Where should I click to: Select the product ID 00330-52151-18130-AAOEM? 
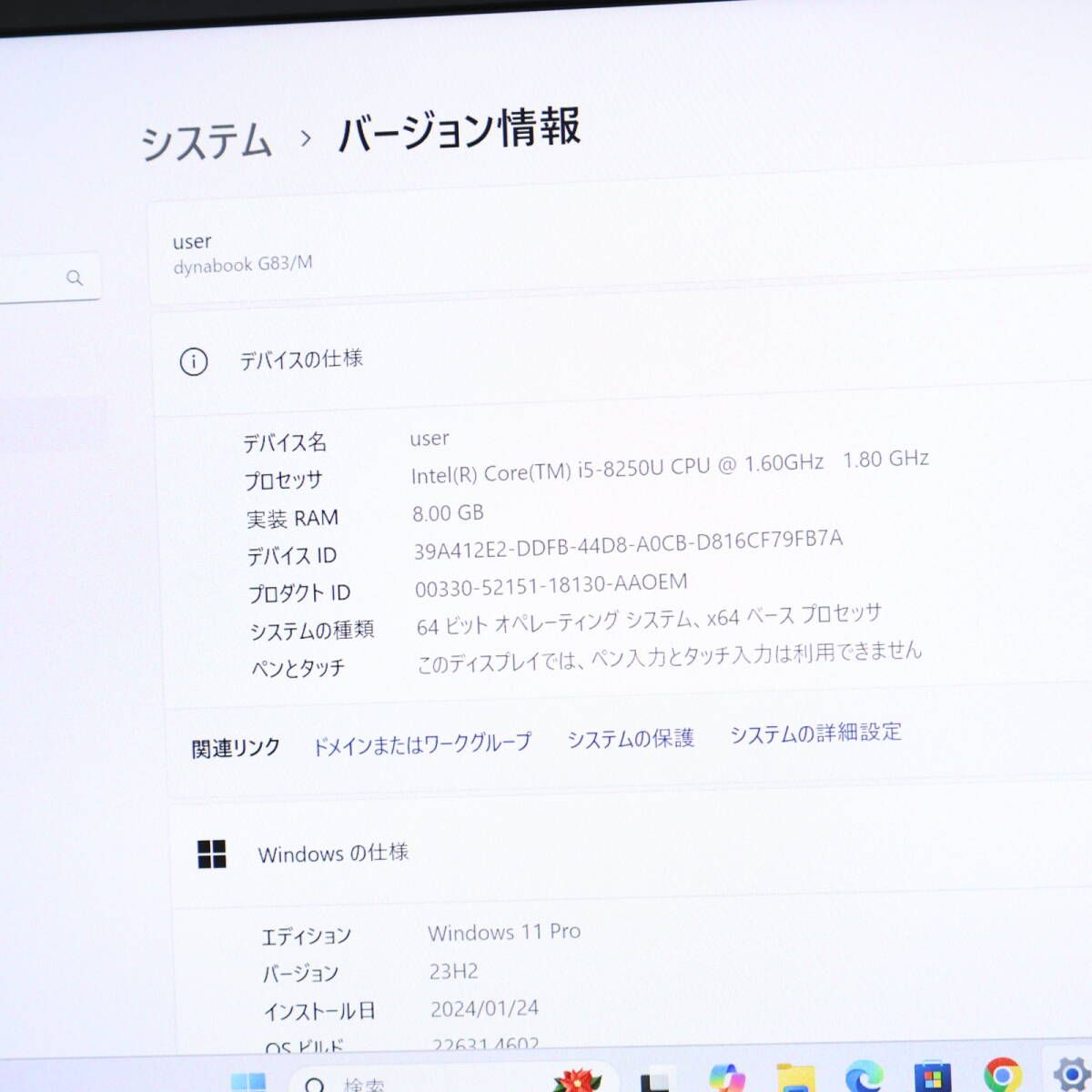(551, 585)
